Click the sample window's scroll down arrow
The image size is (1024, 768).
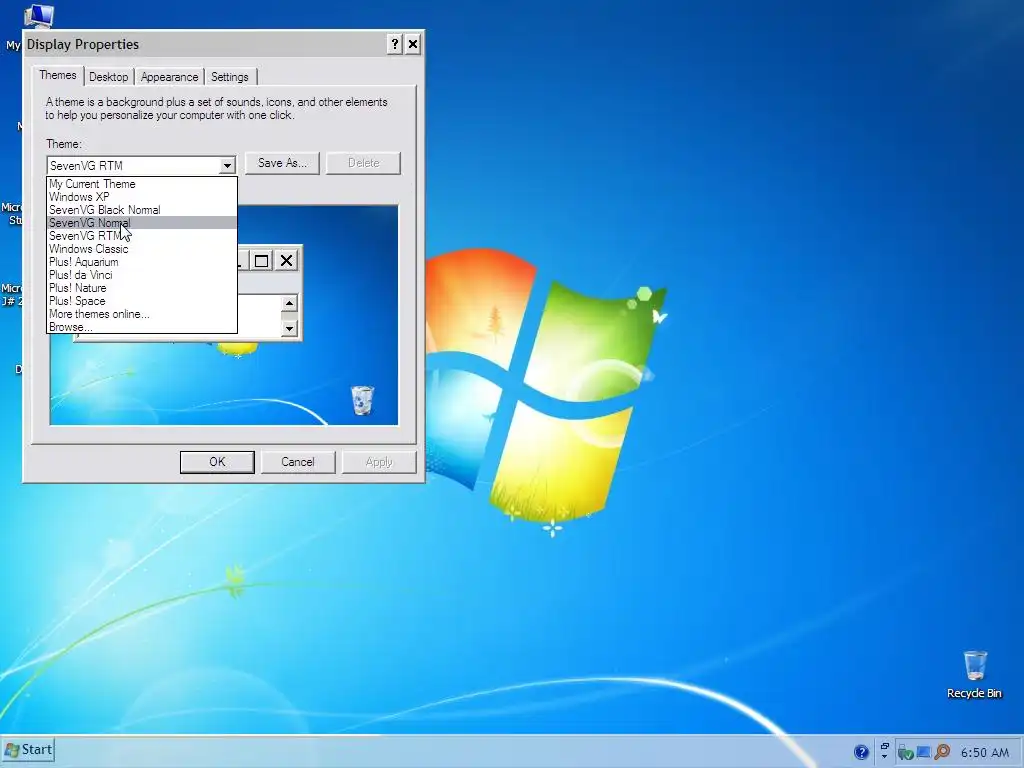[289, 328]
